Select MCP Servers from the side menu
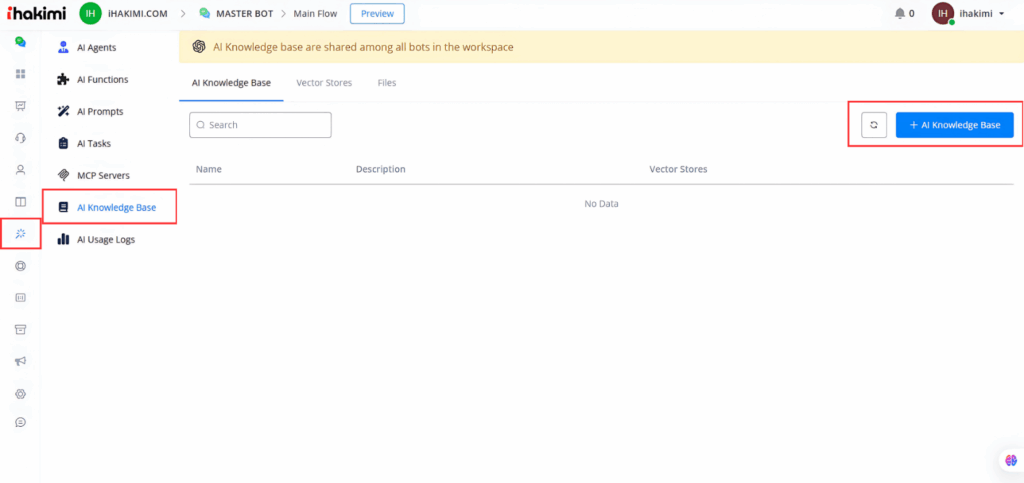 [x=103, y=175]
